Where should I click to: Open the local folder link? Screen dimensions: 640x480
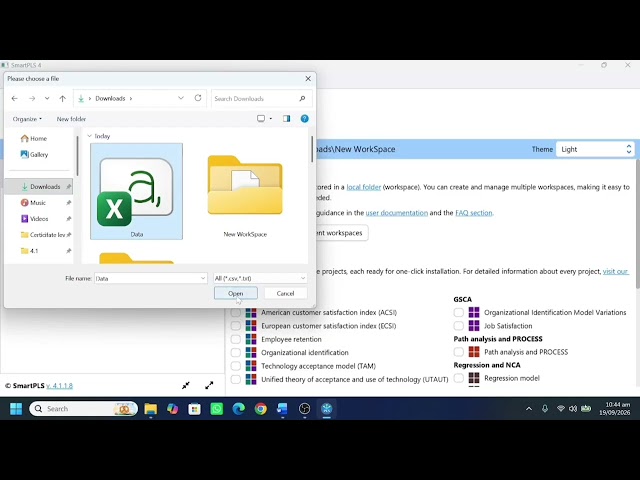364,187
